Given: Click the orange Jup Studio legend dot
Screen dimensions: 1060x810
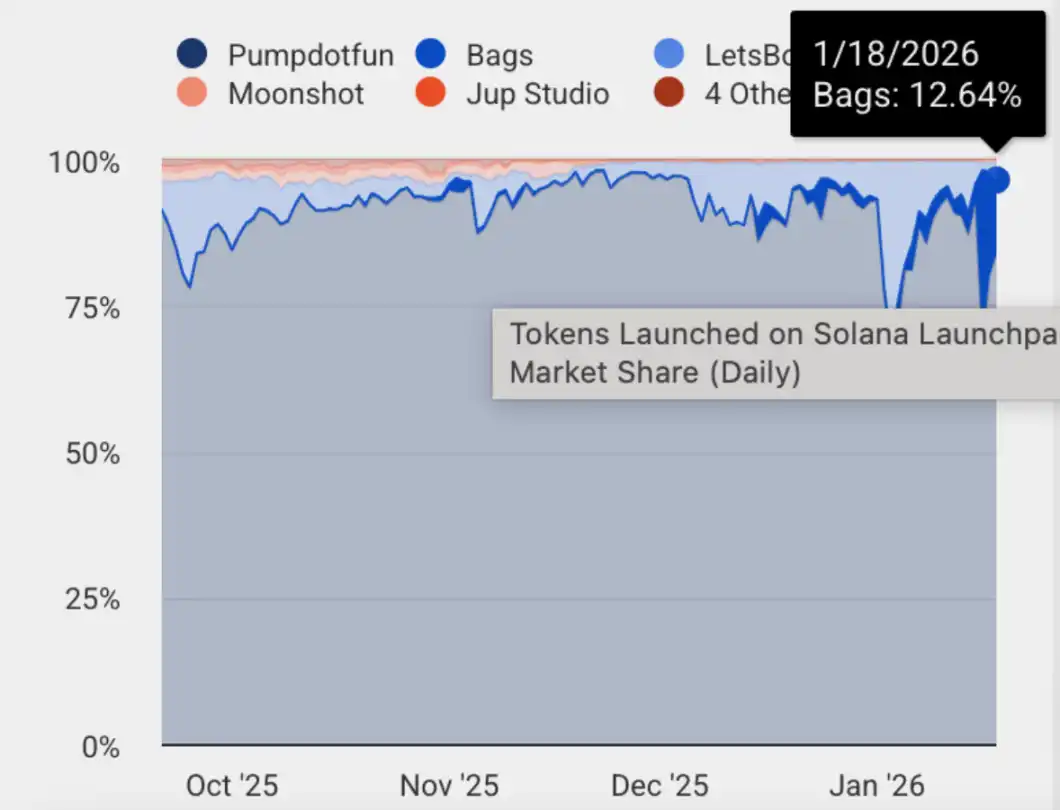Looking at the screenshot, I should coord(429,94).
